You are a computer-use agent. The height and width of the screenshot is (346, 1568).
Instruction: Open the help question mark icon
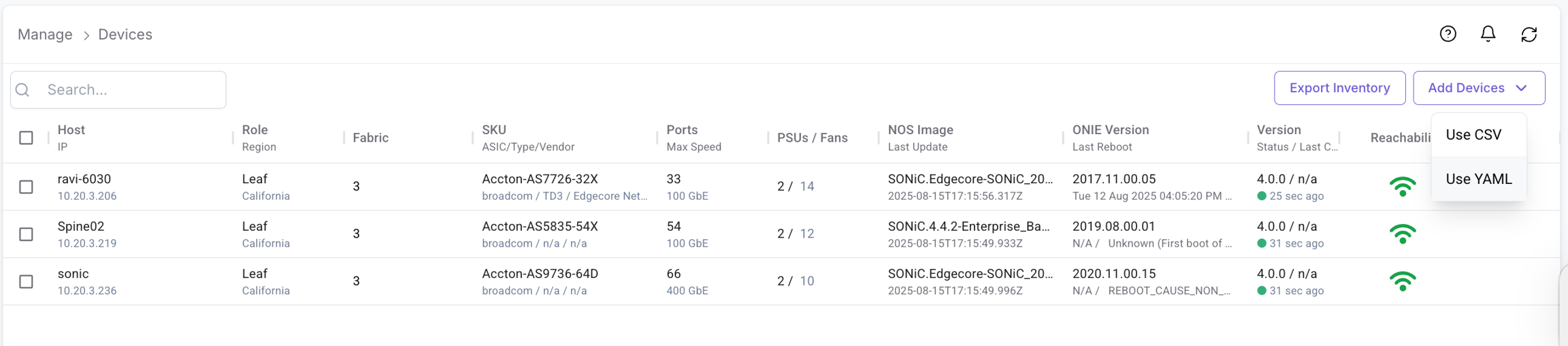pos(1448,34)
